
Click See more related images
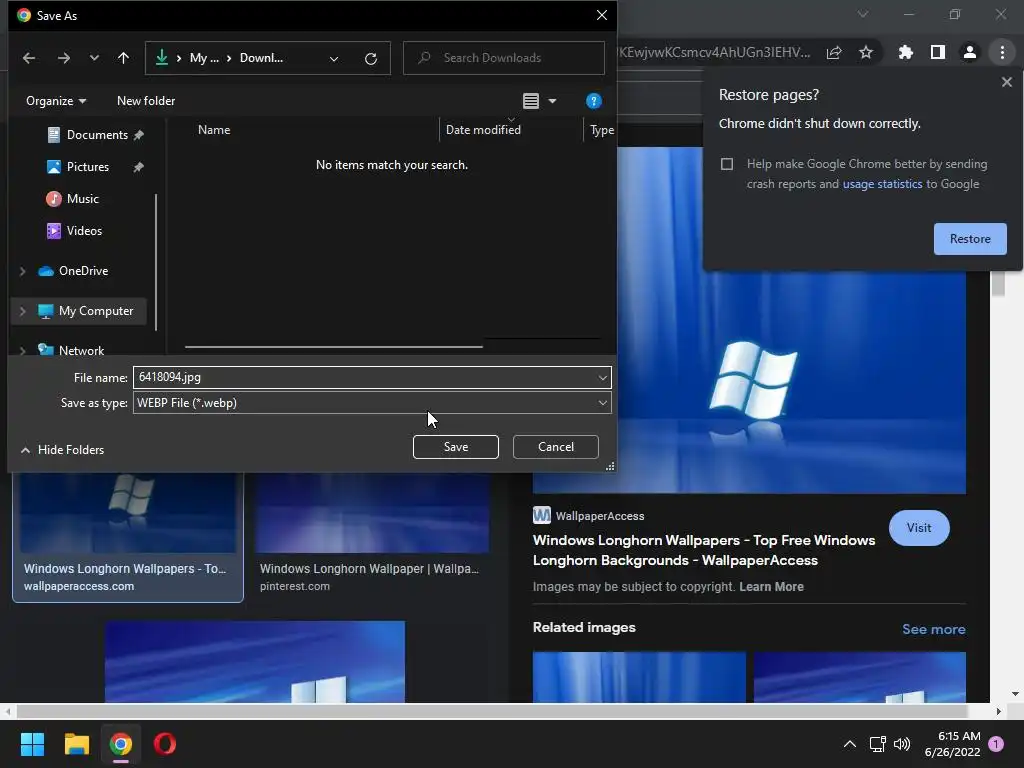(x=933, y=629)
